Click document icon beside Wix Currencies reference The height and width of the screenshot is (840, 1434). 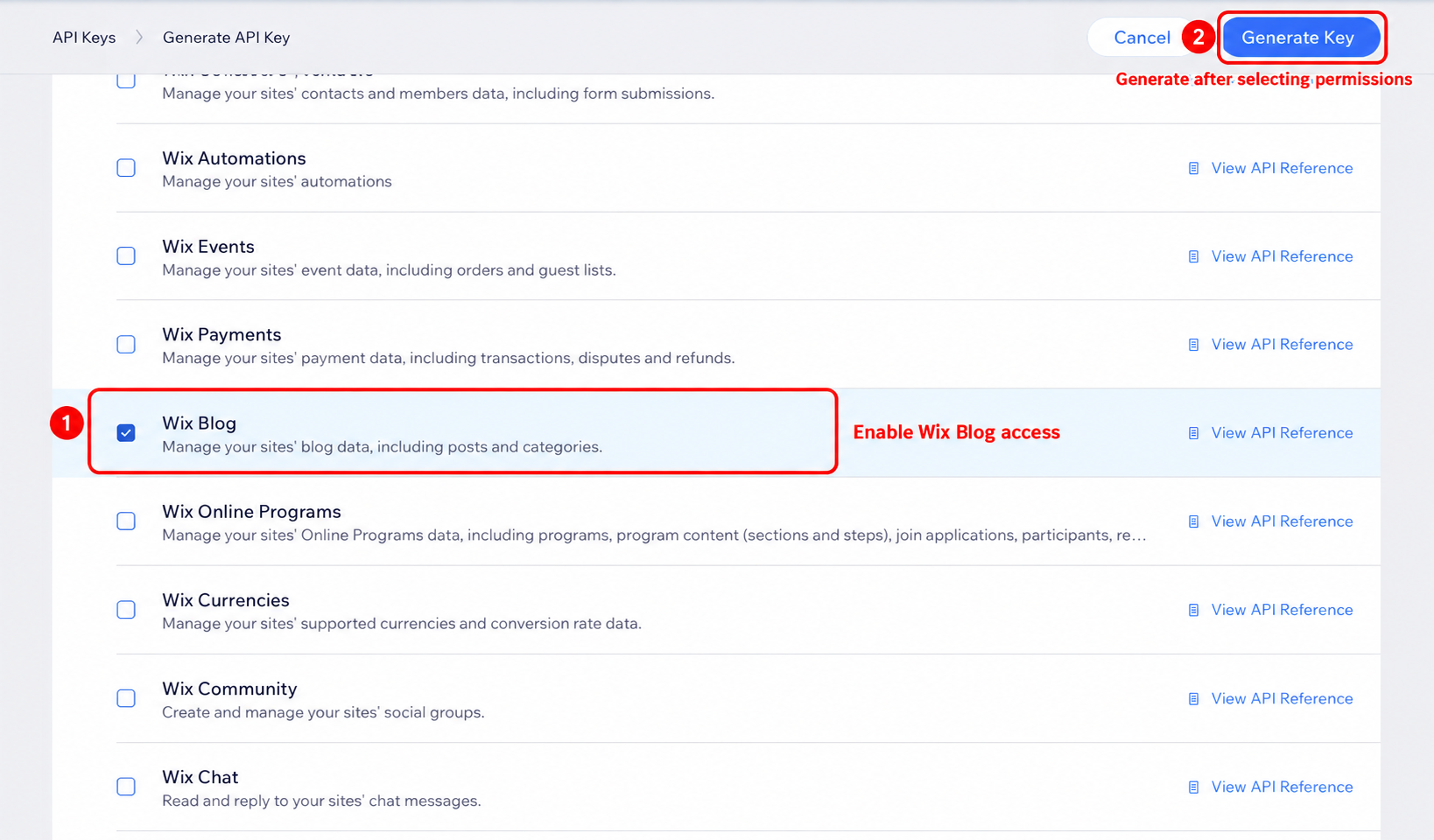click(x=1193, y=610)
